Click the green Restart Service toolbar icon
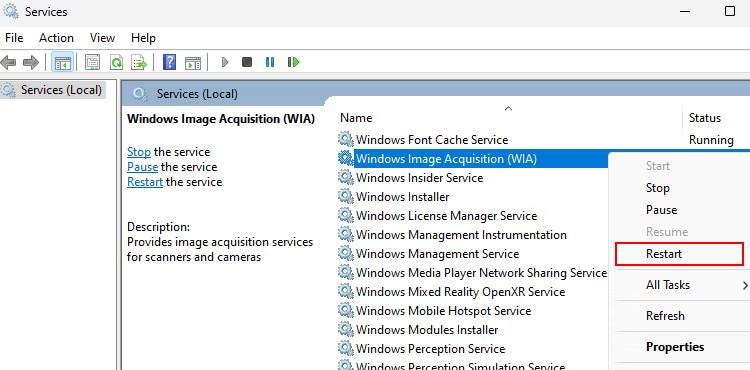 pyautogui.click(x=293, y=62)
